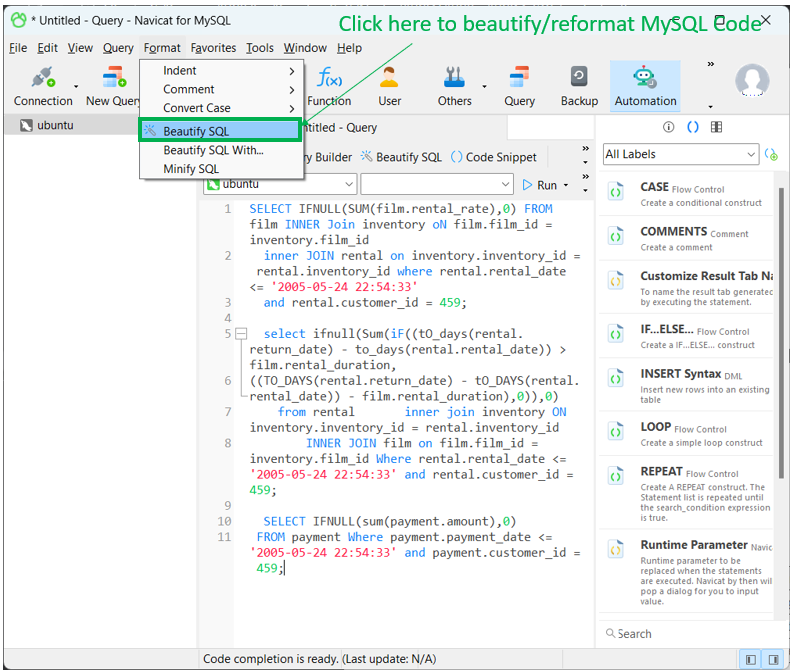The height and width of the screenshot is (672, 790).
Task: Toggle the right panel via status bar icon
Action: point(773,659)
